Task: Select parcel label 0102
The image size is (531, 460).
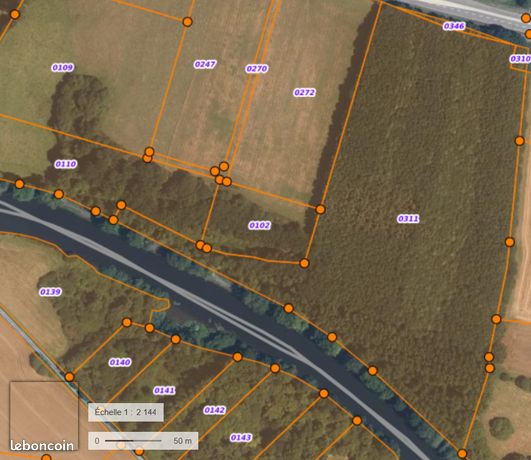Action: point(259,226)
